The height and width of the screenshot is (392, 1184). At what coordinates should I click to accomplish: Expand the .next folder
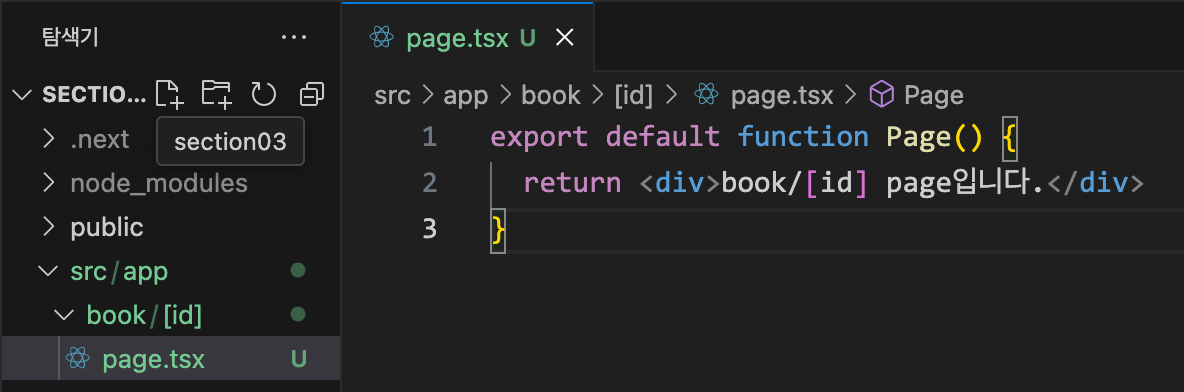[49, 139]
